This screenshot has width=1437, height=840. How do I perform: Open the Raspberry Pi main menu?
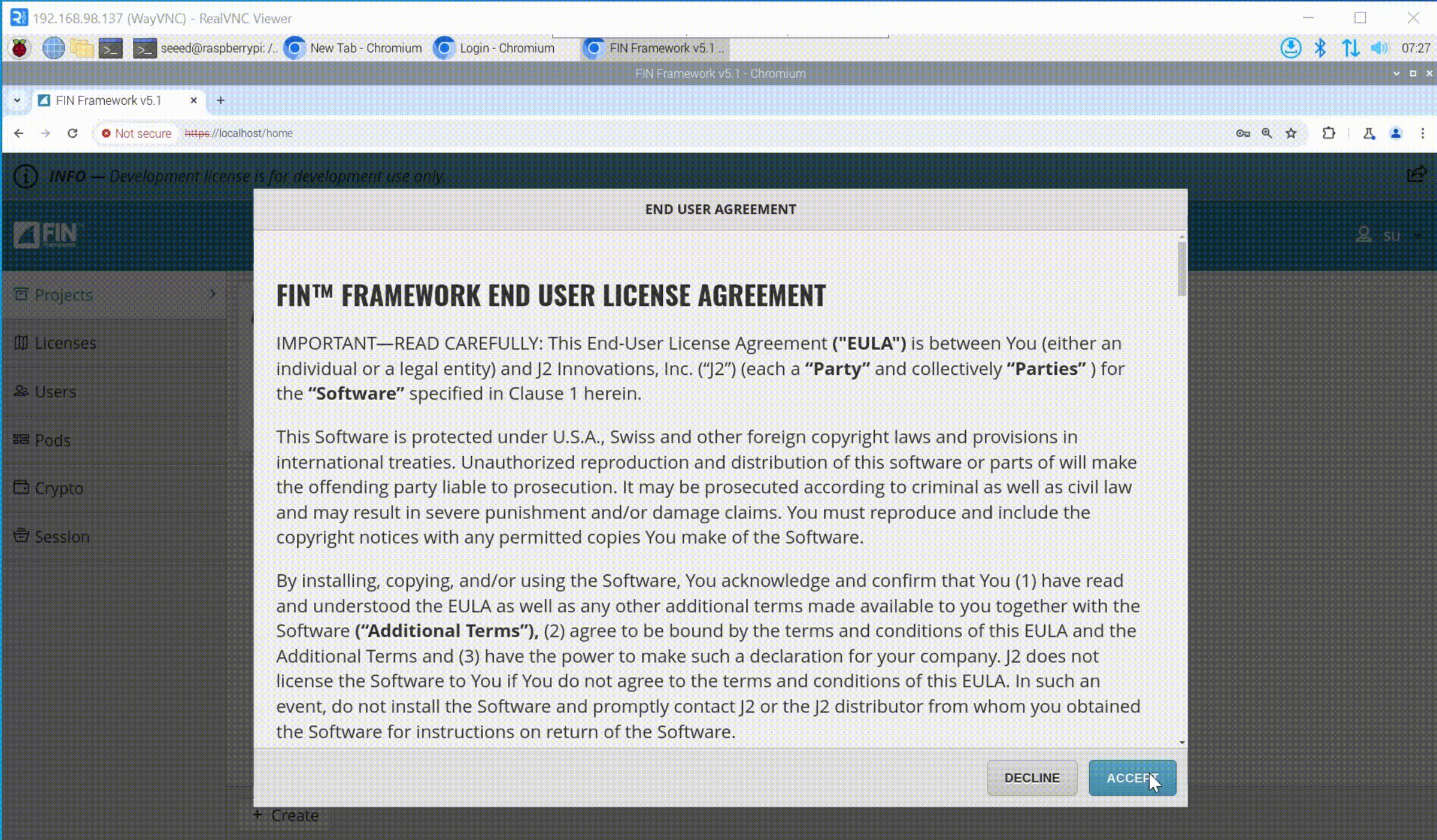[x=19, y=48]
